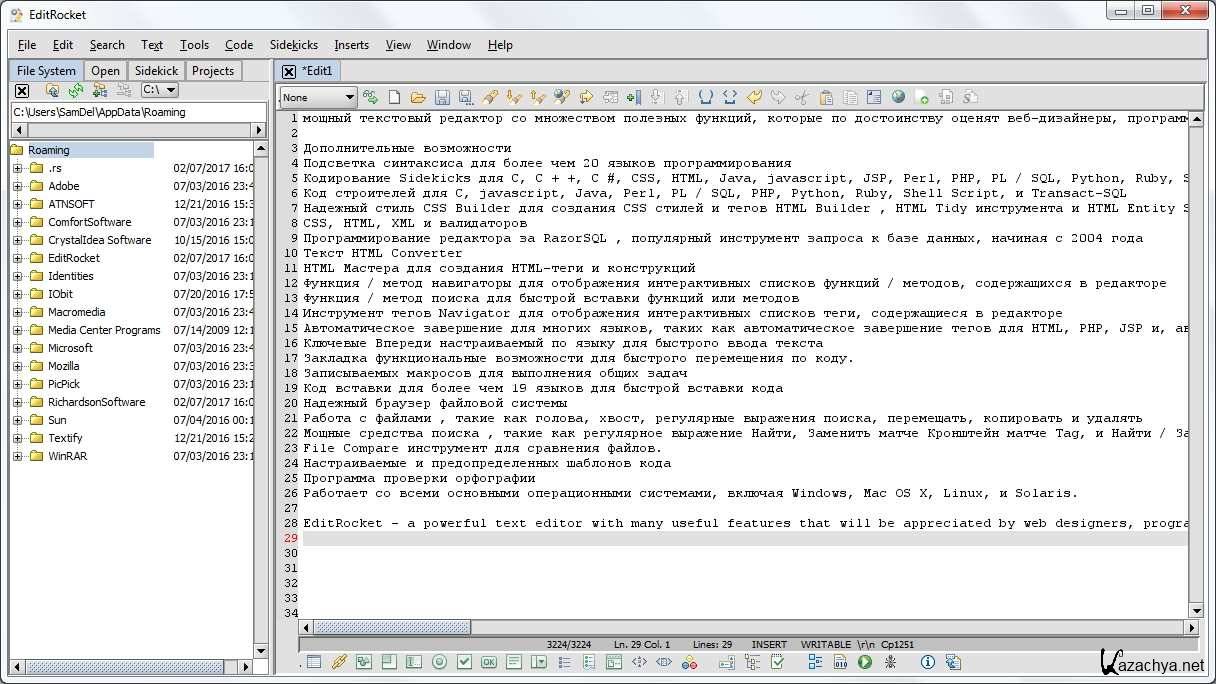Screen dimensions: 1216x684
Task: Close the File System side panel
Action: (x=22, y=91)
